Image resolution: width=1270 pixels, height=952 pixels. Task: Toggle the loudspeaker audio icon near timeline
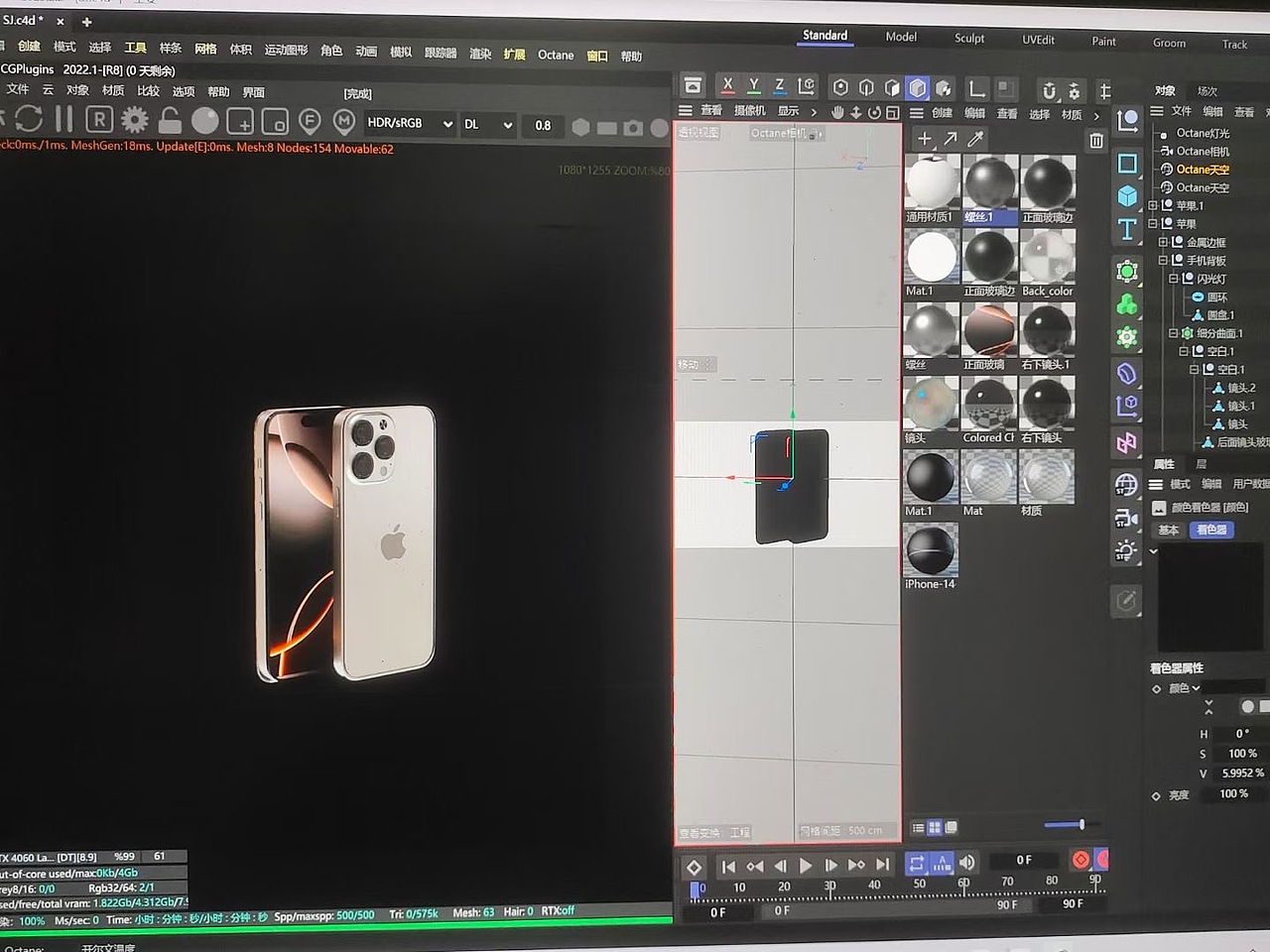point(967,863)
